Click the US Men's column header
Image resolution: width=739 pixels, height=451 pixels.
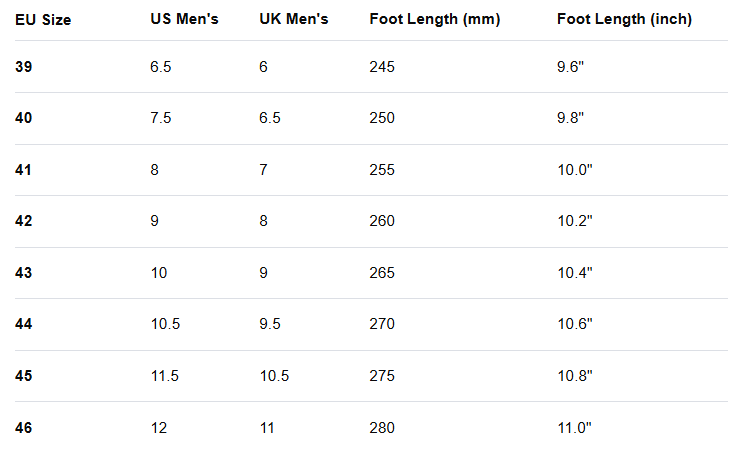click(184, 19)
